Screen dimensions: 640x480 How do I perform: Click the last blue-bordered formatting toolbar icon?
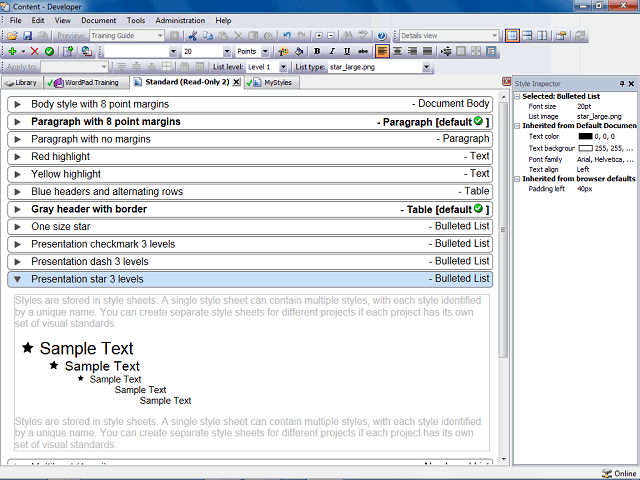pyautogui.click(x=491, y=51)
